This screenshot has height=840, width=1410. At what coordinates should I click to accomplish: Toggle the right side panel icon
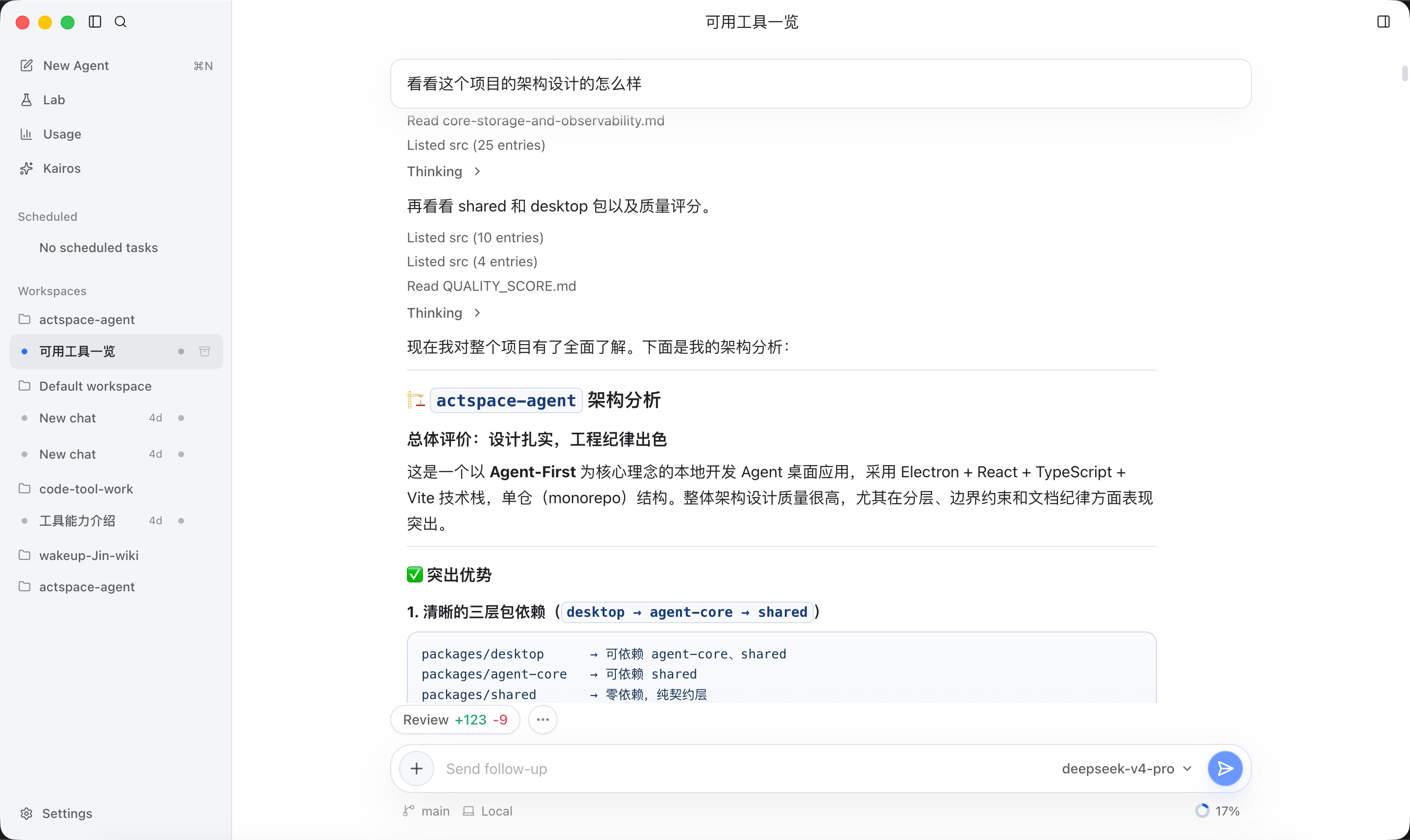point(1384,22)
